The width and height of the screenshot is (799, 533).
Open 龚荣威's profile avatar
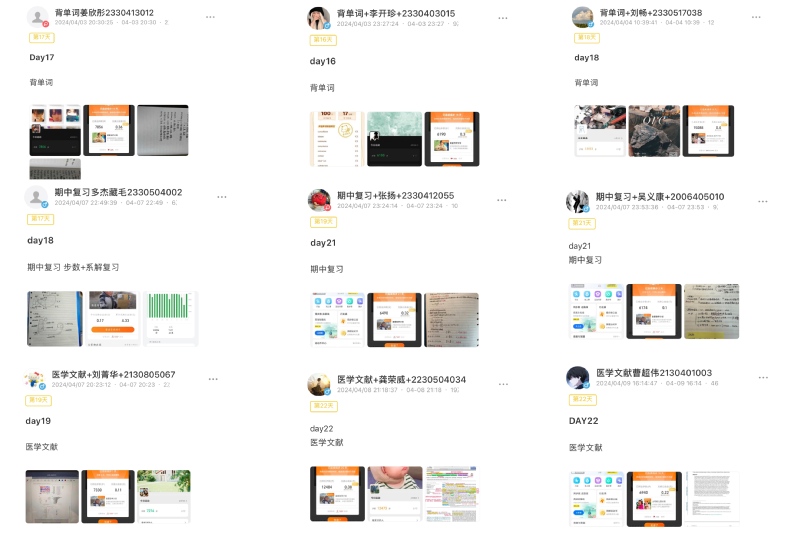click(x=319, y=384)
